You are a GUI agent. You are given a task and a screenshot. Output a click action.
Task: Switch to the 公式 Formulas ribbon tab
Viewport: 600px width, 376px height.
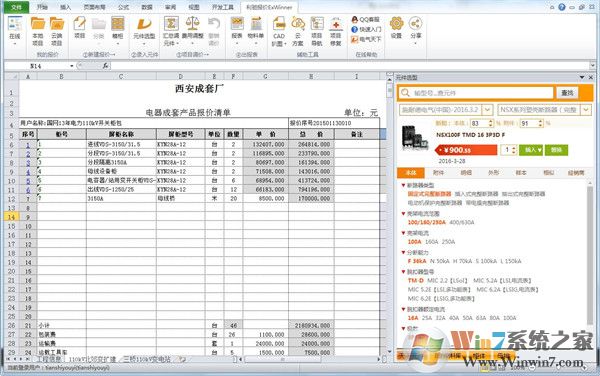point(123,7)
